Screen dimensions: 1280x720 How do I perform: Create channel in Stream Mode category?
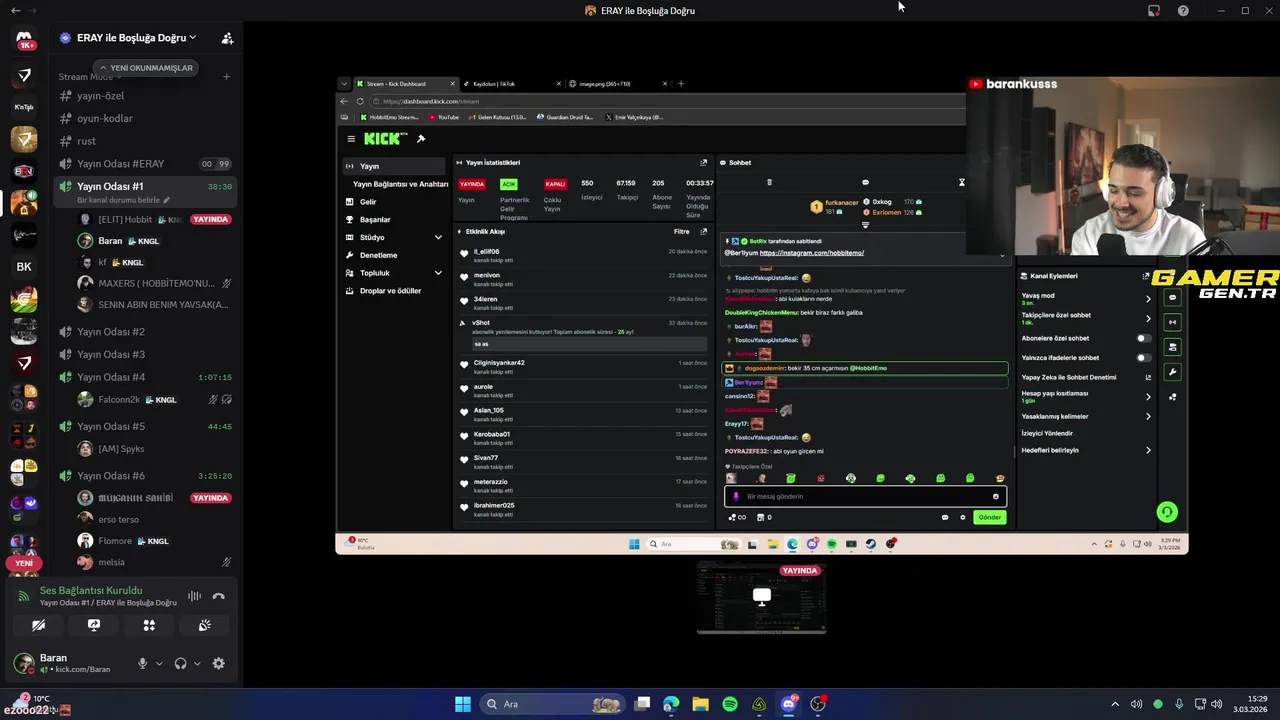click(227, 77)
